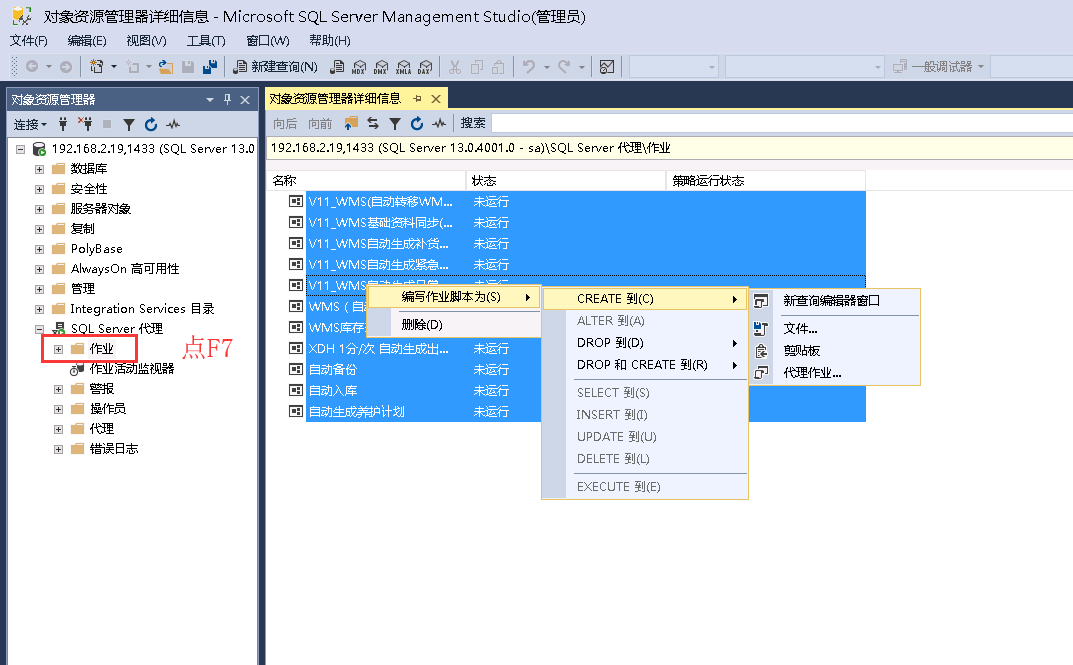Click Connect Object Explorer plug icon

(63, 124)
